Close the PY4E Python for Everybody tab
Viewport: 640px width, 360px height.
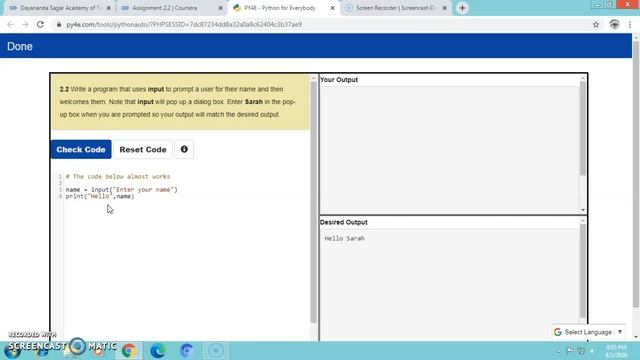pyautogui.click(x=332, y=8)
